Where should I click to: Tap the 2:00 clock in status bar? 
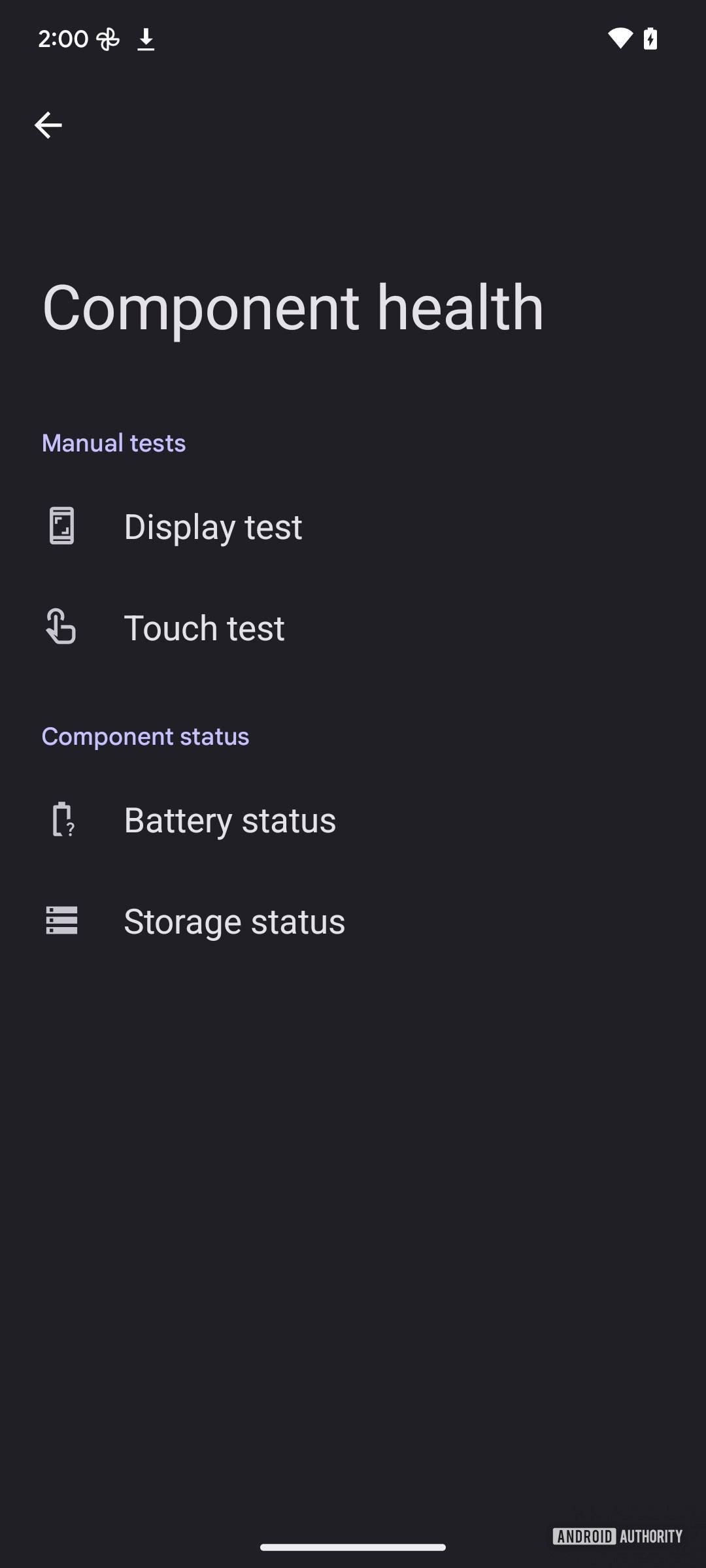tap(63, 39)
